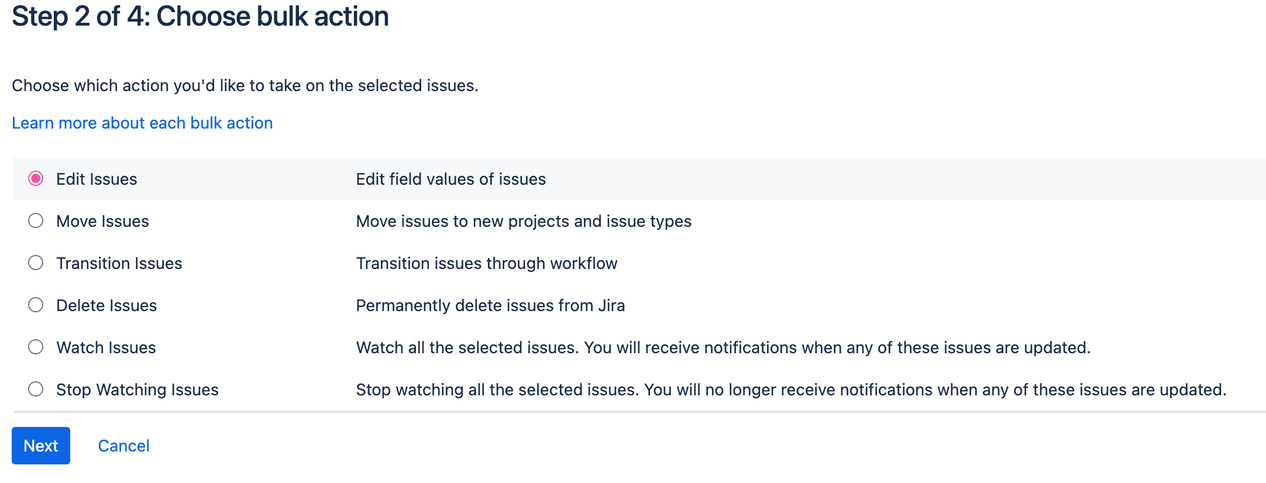Click 'Edit field values of issues' description

point(451,179)
